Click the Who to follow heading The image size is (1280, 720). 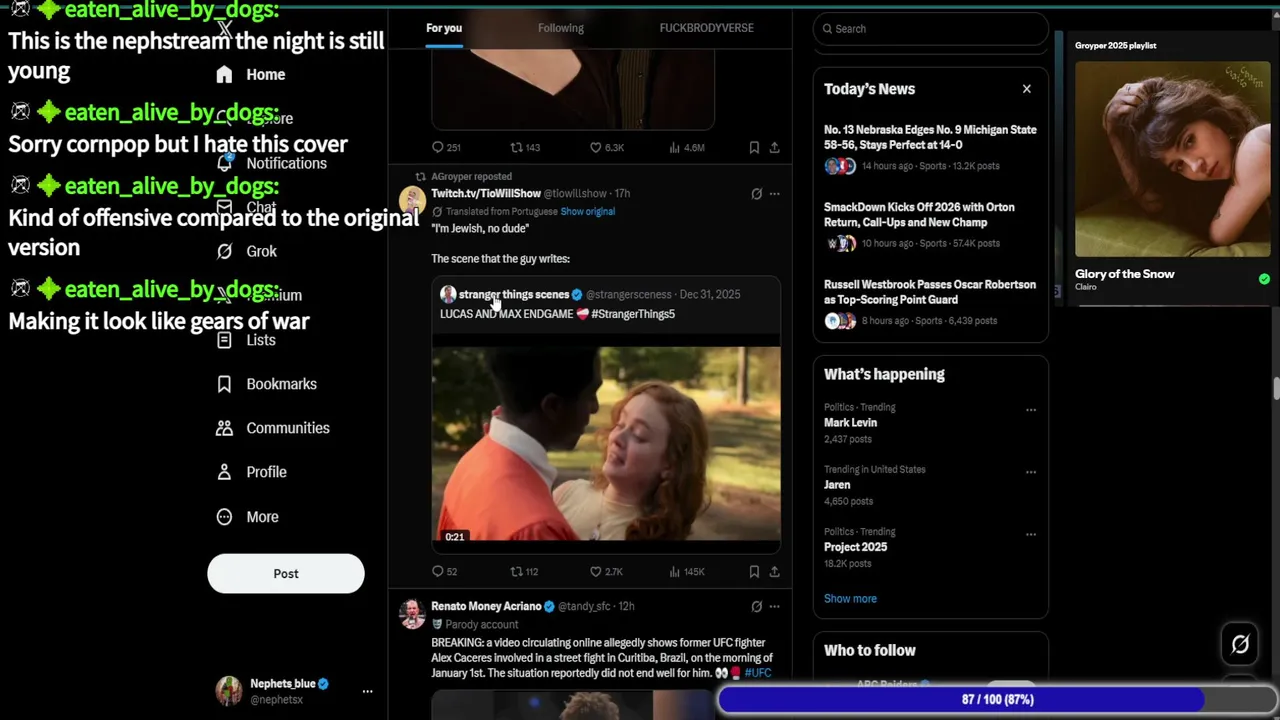[870, 650]
